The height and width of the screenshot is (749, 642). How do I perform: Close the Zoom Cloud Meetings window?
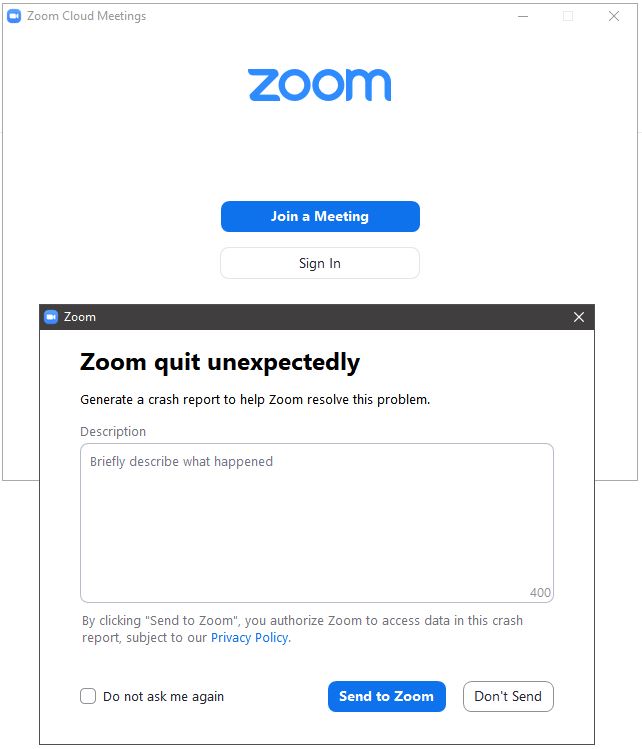click(x=614, y=16)
